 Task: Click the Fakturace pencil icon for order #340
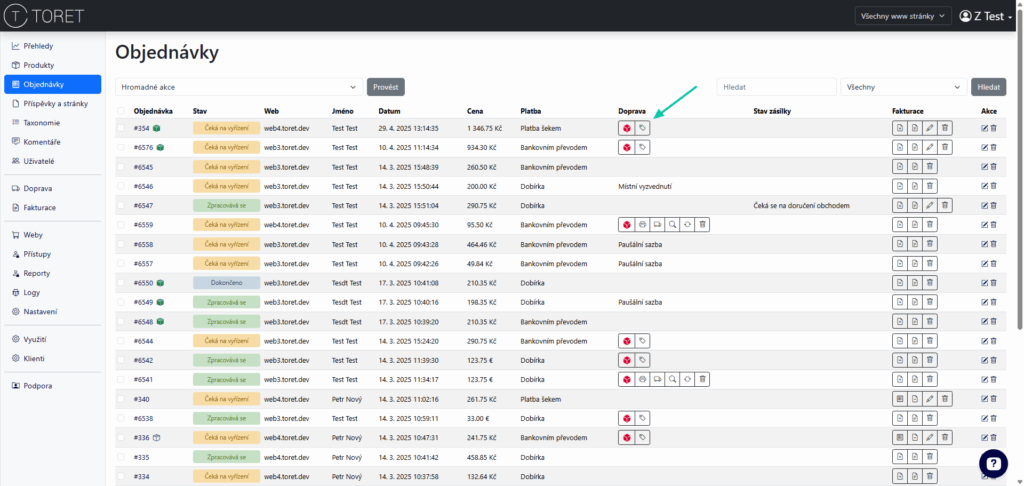pos(930,398)
